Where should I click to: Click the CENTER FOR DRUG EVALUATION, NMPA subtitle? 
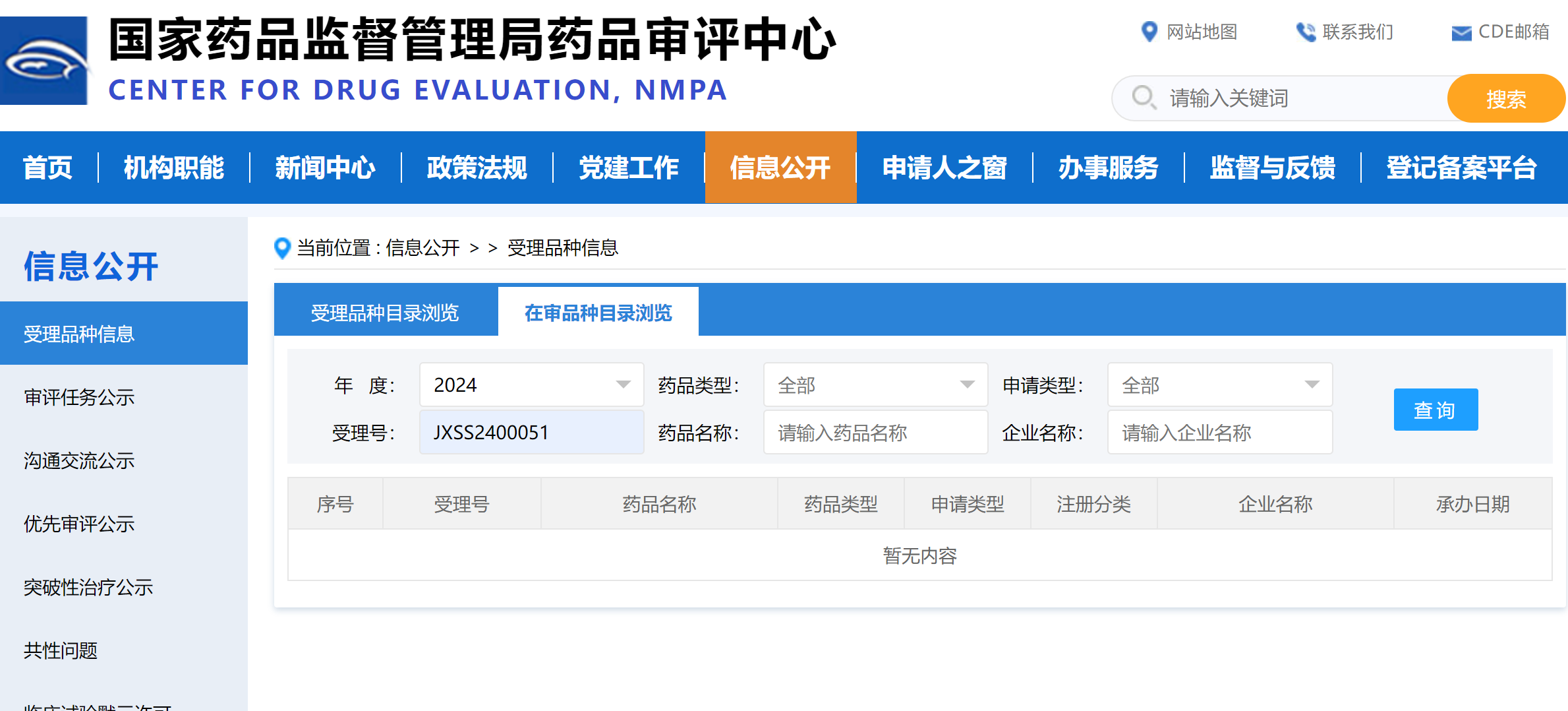point(418,90)
